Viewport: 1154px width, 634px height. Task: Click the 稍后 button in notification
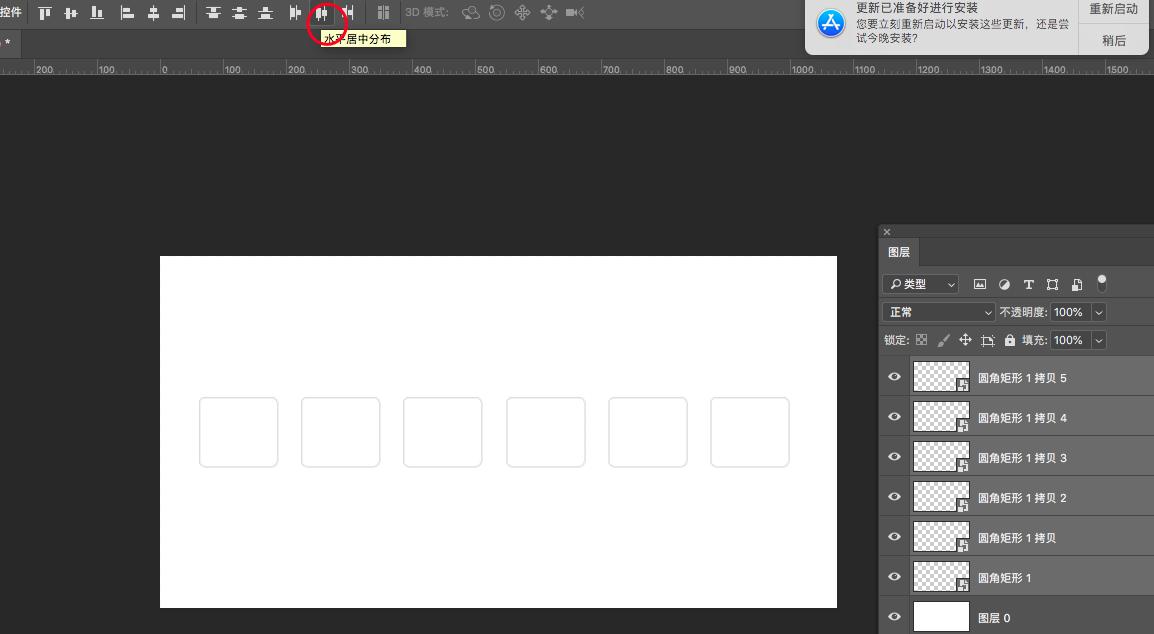point(1113,41)
